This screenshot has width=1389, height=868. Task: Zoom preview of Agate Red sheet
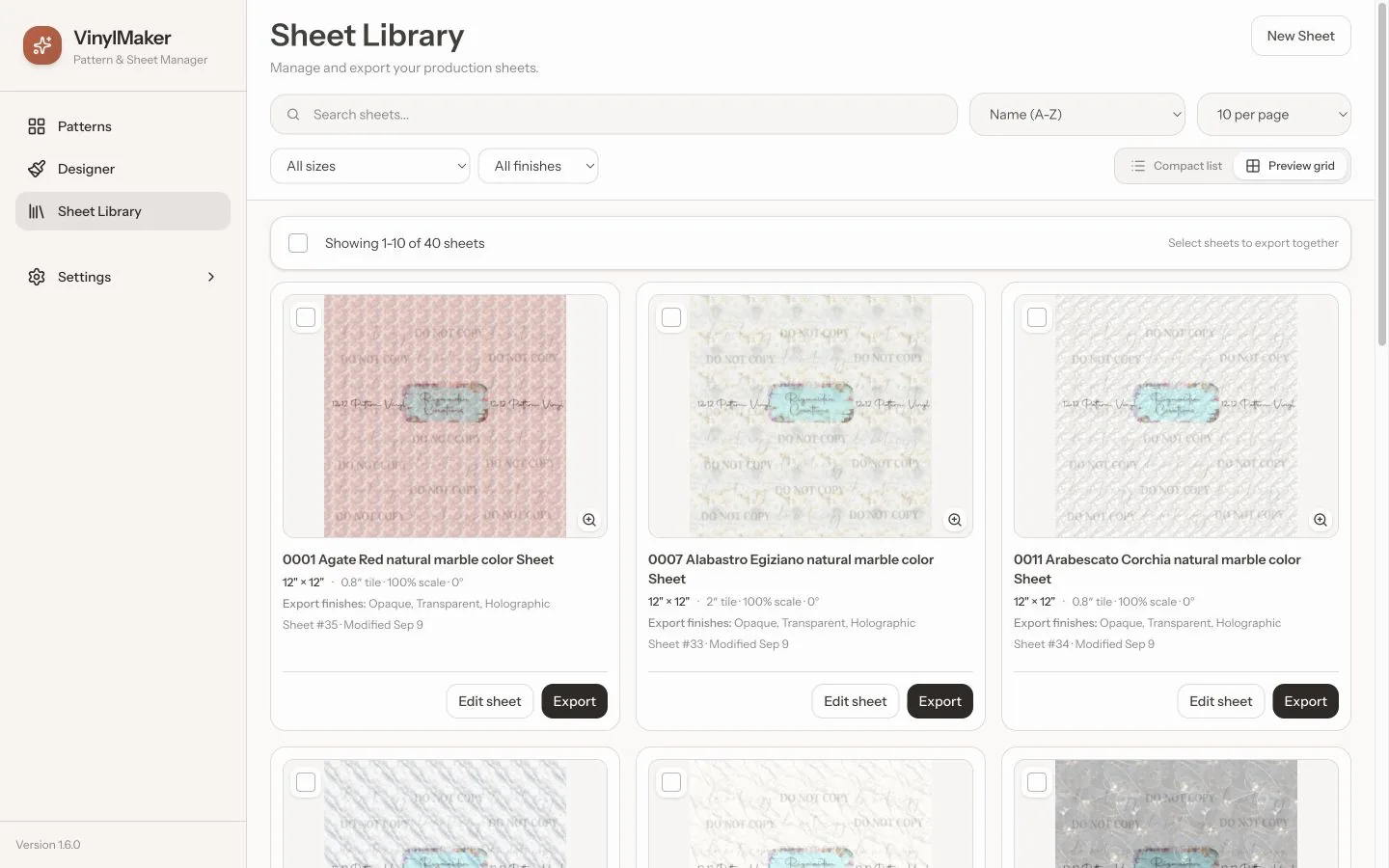(x=589, y=520)
